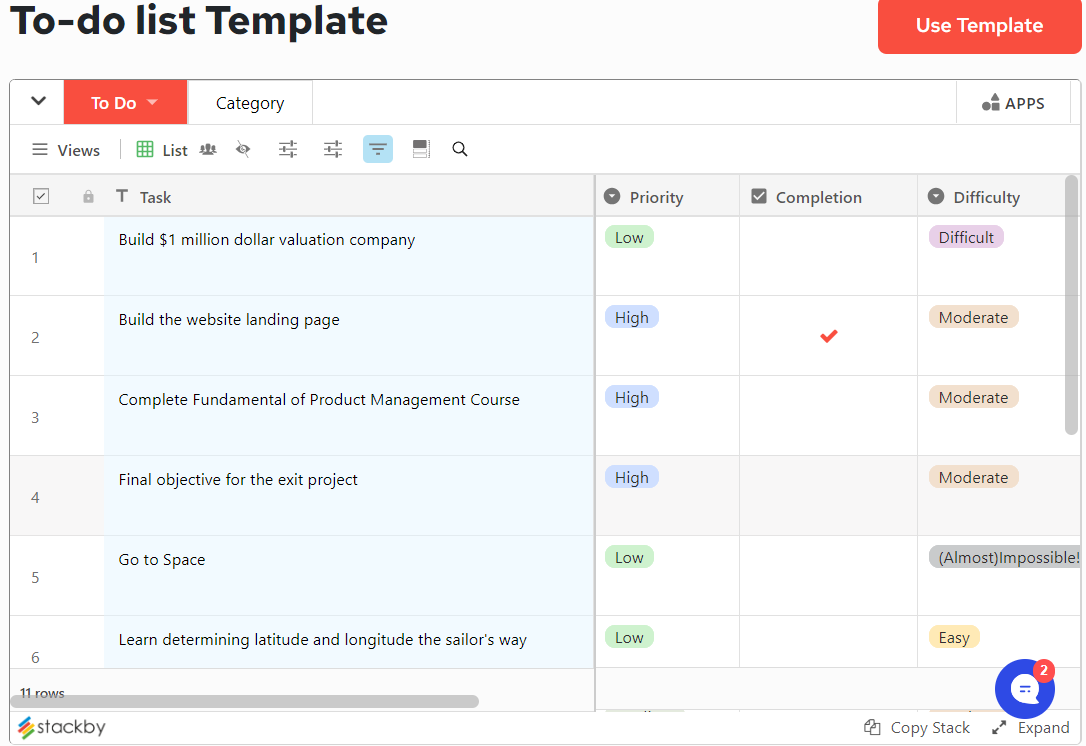Click Moderate tag for website landing page
Image resolution: width=1086 pixels, height=746 pixels.
973,317
